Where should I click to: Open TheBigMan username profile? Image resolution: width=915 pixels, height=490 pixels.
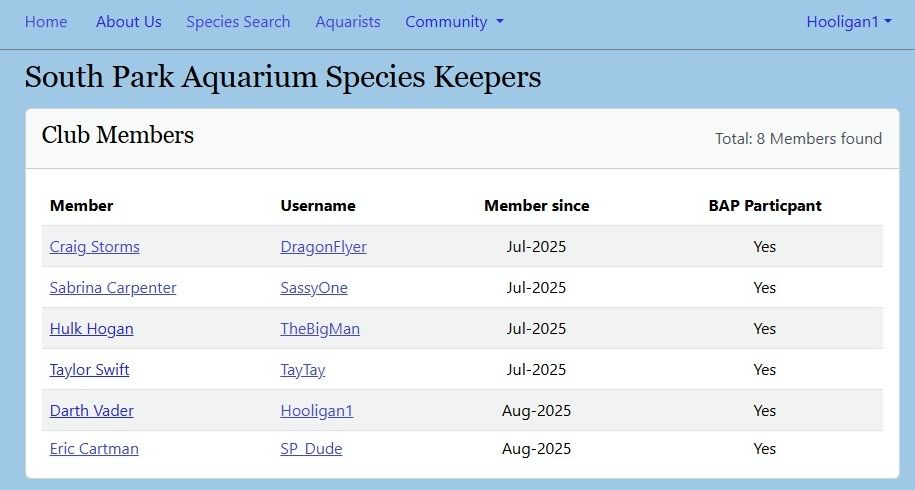pyautogui.click(x=320, y=328)
